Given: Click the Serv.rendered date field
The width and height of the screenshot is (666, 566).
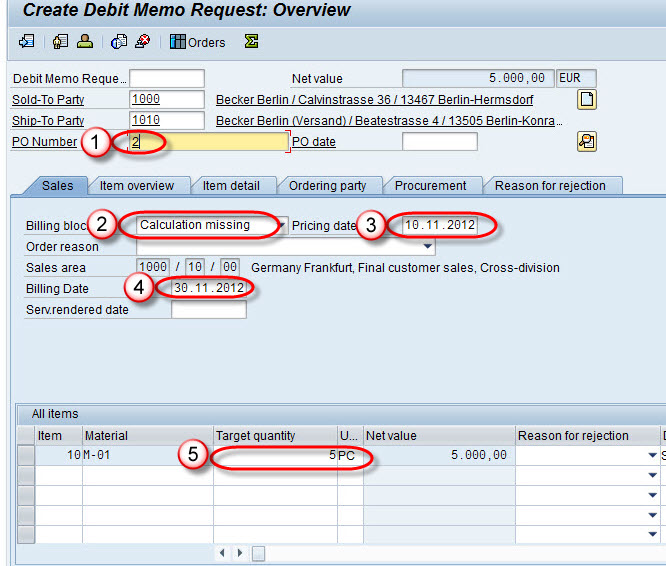Looking at the screenshot, I should 208,310.
